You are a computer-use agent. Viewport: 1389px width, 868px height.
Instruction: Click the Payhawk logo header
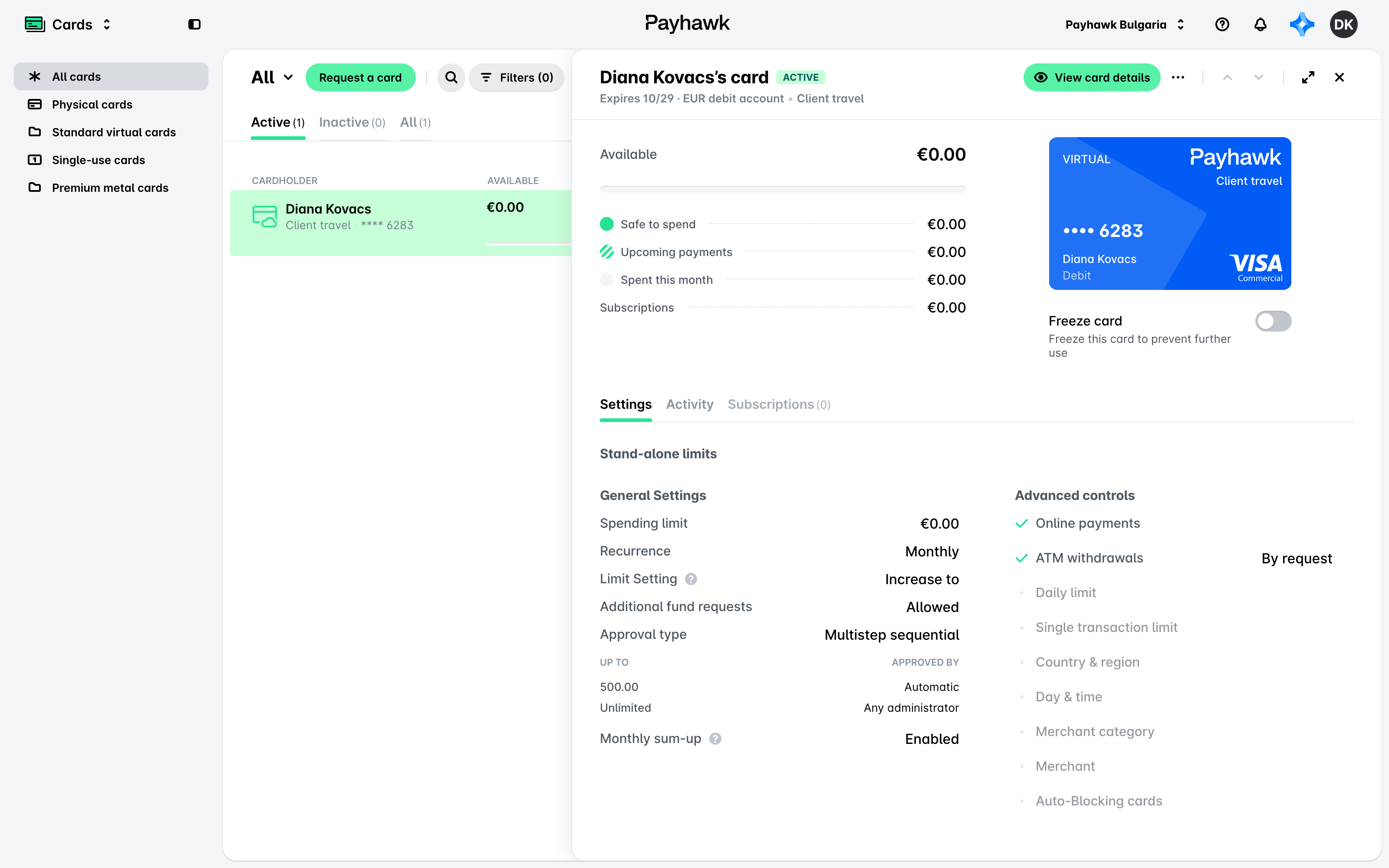687,23
